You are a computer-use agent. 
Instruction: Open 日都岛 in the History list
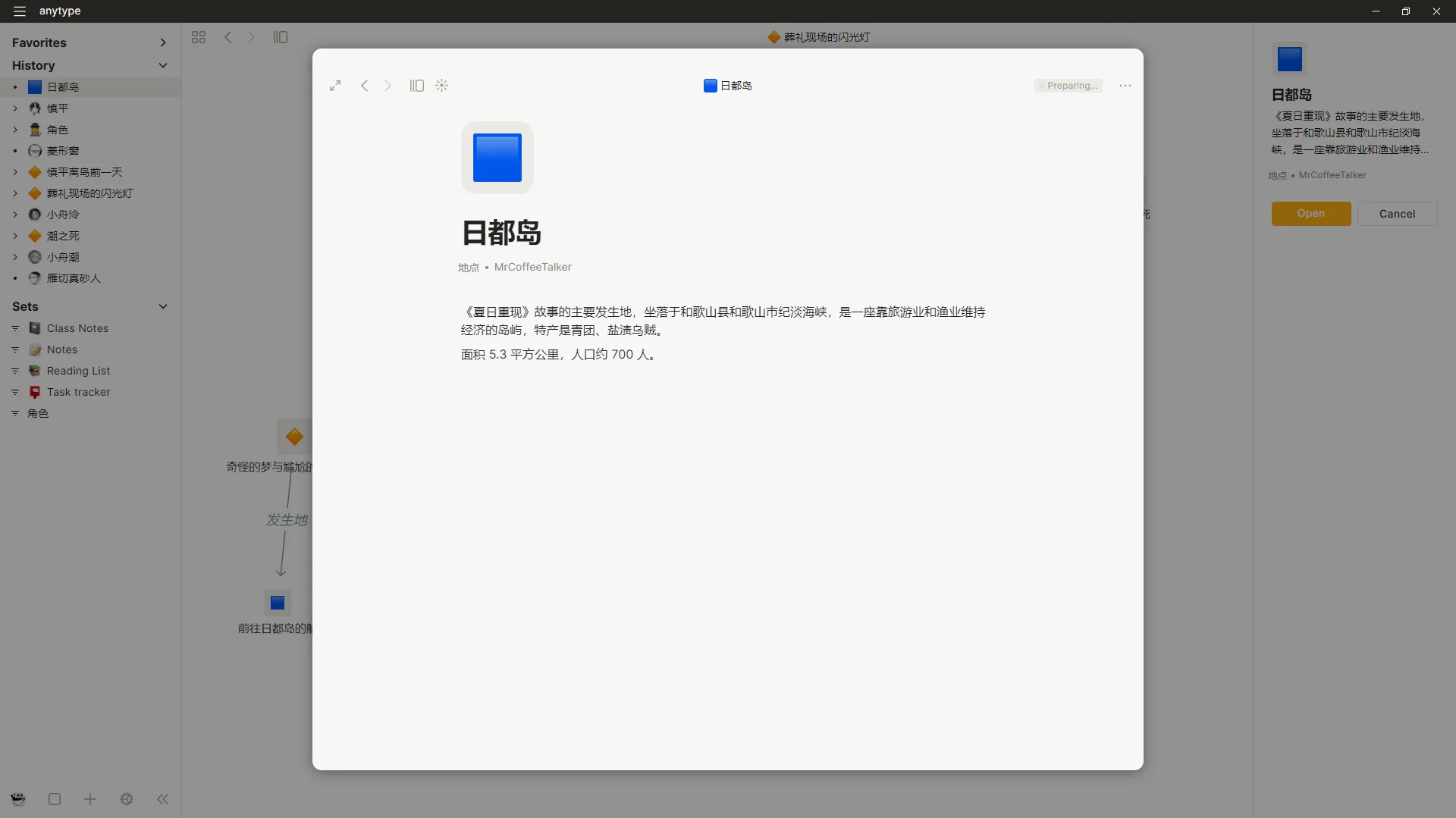(63, 87)
